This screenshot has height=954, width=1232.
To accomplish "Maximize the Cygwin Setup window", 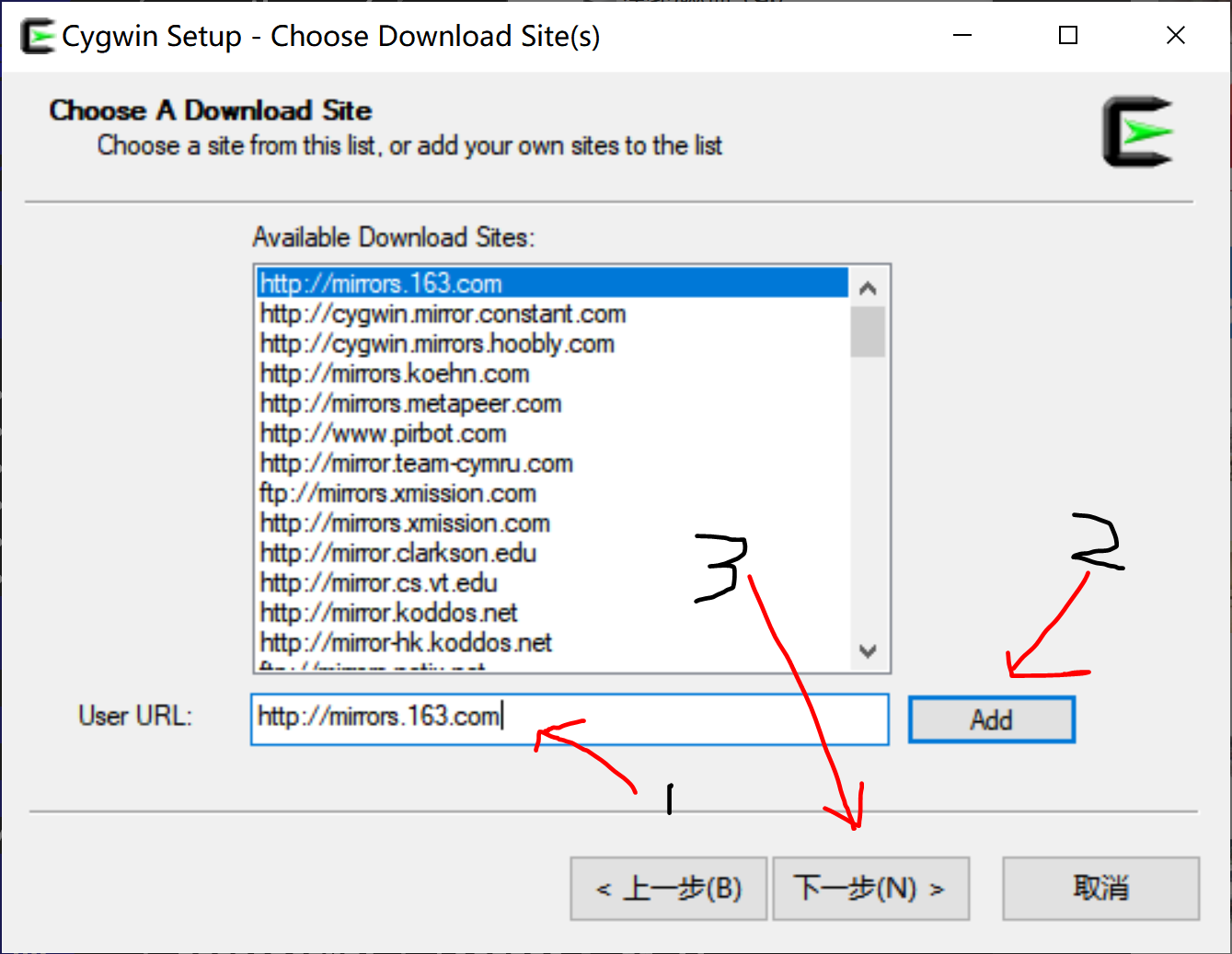I will [x=1068, y=36].
